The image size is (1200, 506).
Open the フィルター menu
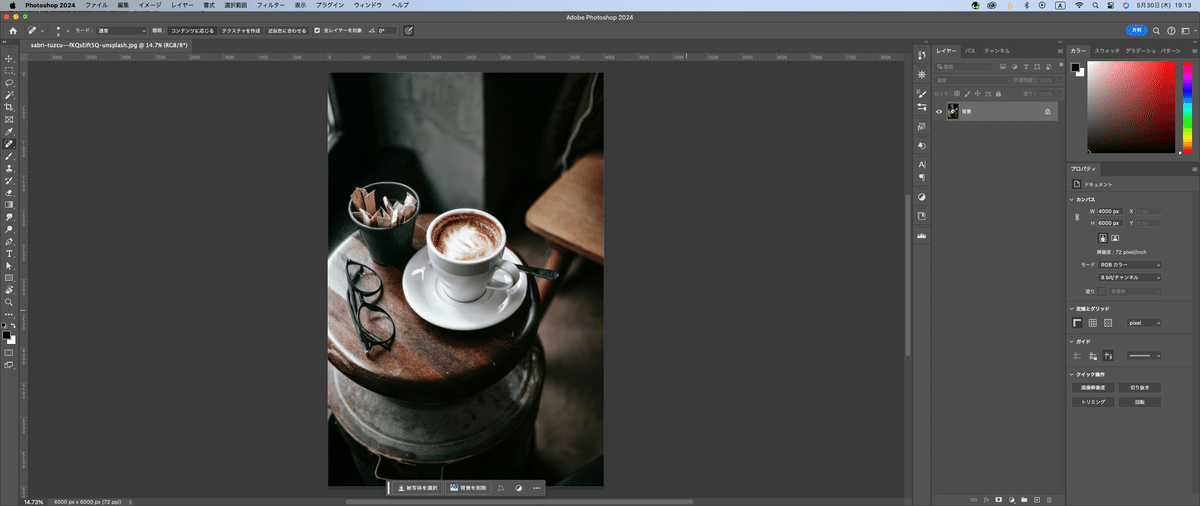(271, 5)
